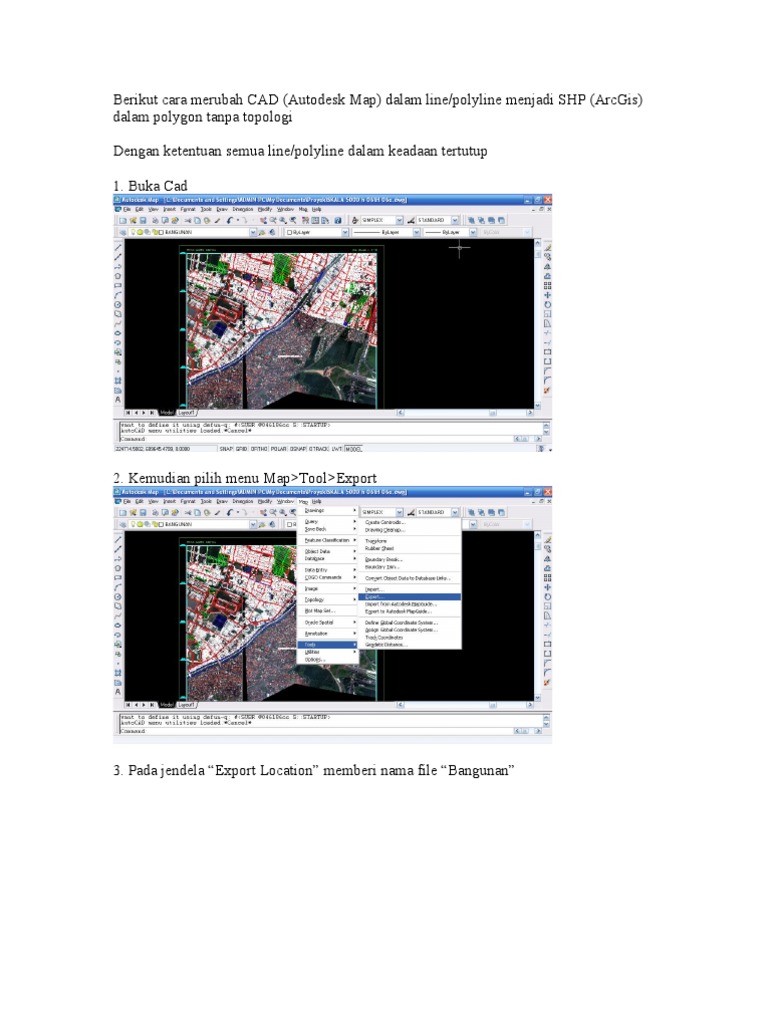Image resolution: width=768 pixels, height=1024 pixels.
Task: Select the Multiline Text 'A' tool in step 2
Action: pyautogui.click(x=118, y=691)
